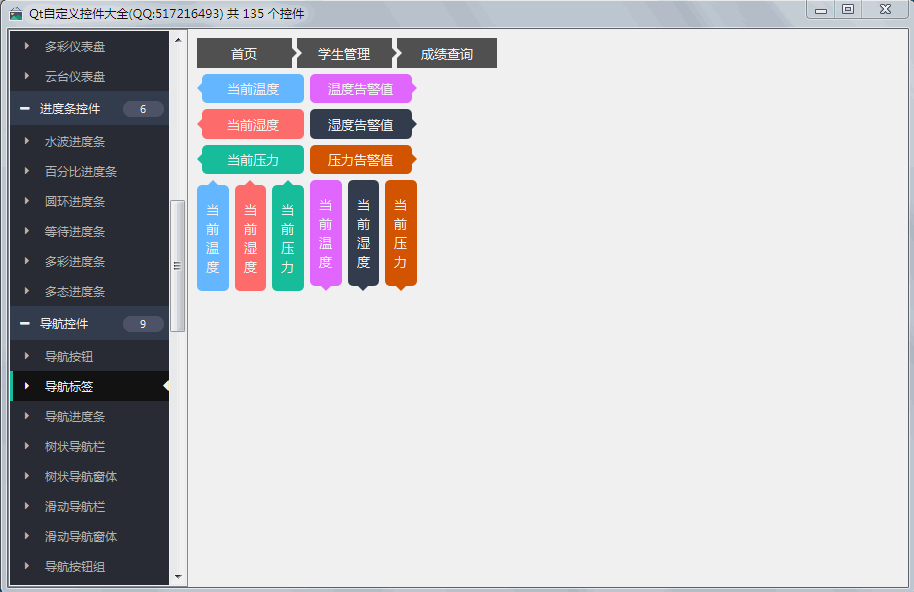Open 树状导航栏 in the sidebar

pyautogui.click(x=75, y=446)
